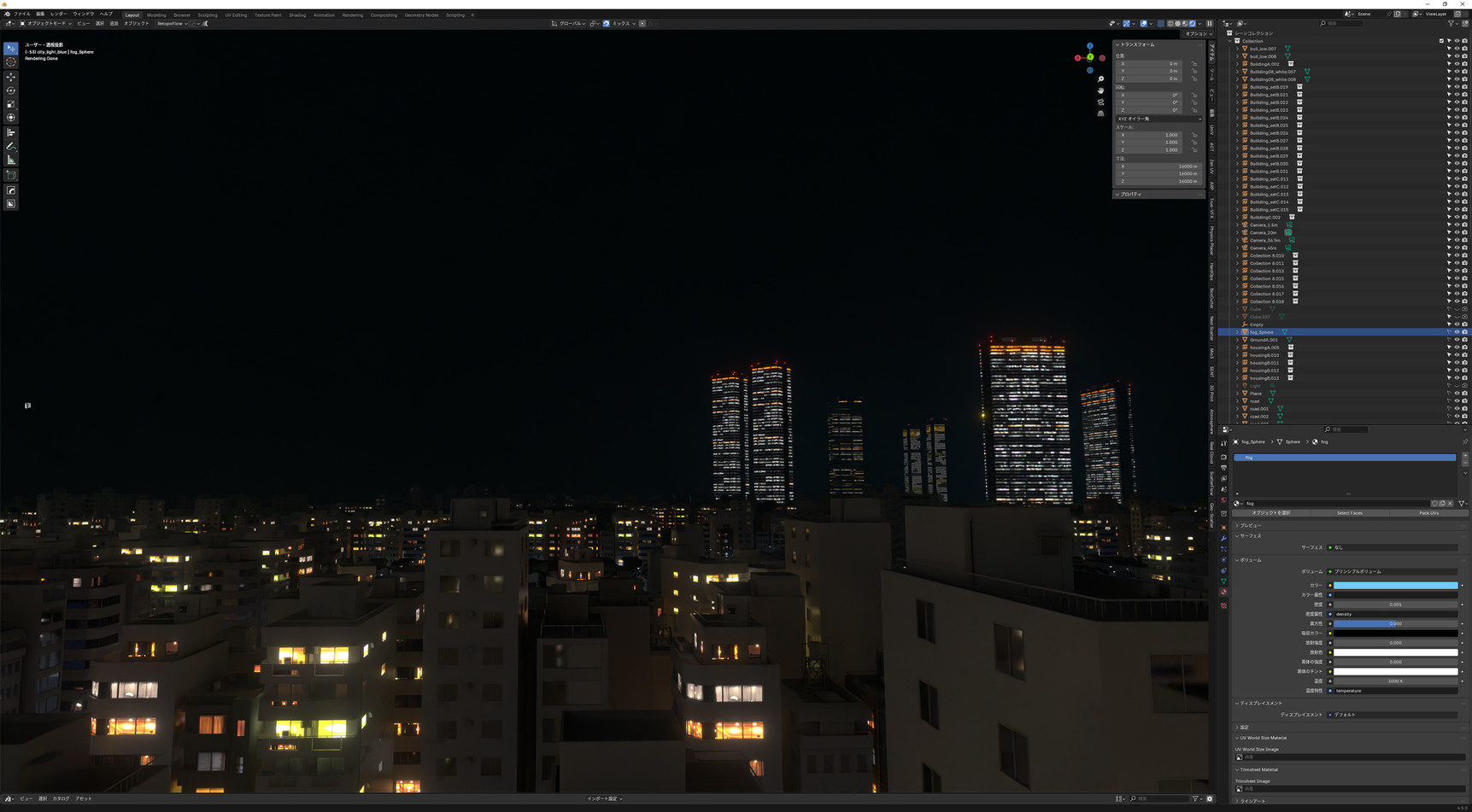
Task: Select the Scale tool
Action: click(x=11, y=104)
